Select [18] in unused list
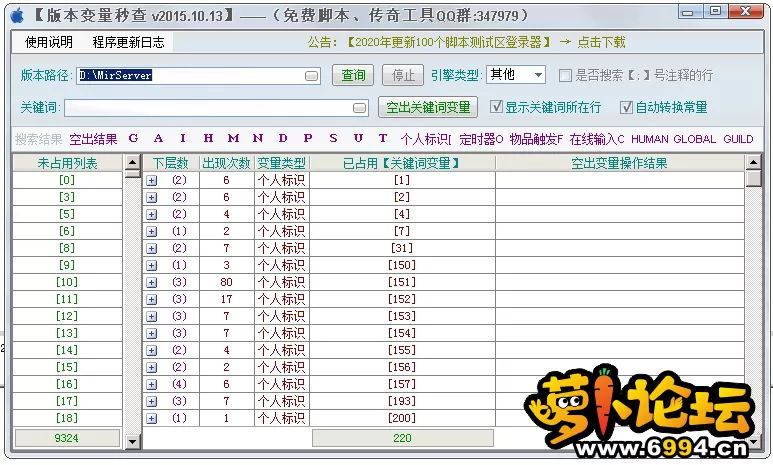The width and height of the screenshot is (773, 465). pos(68,419)
